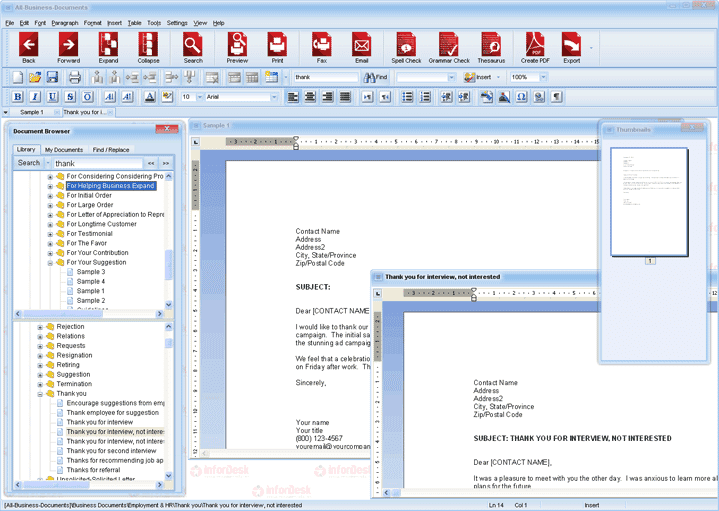The height and width of the screenshot is (511, 719).
Task: Toggle align right
Action: pos(328,97)
